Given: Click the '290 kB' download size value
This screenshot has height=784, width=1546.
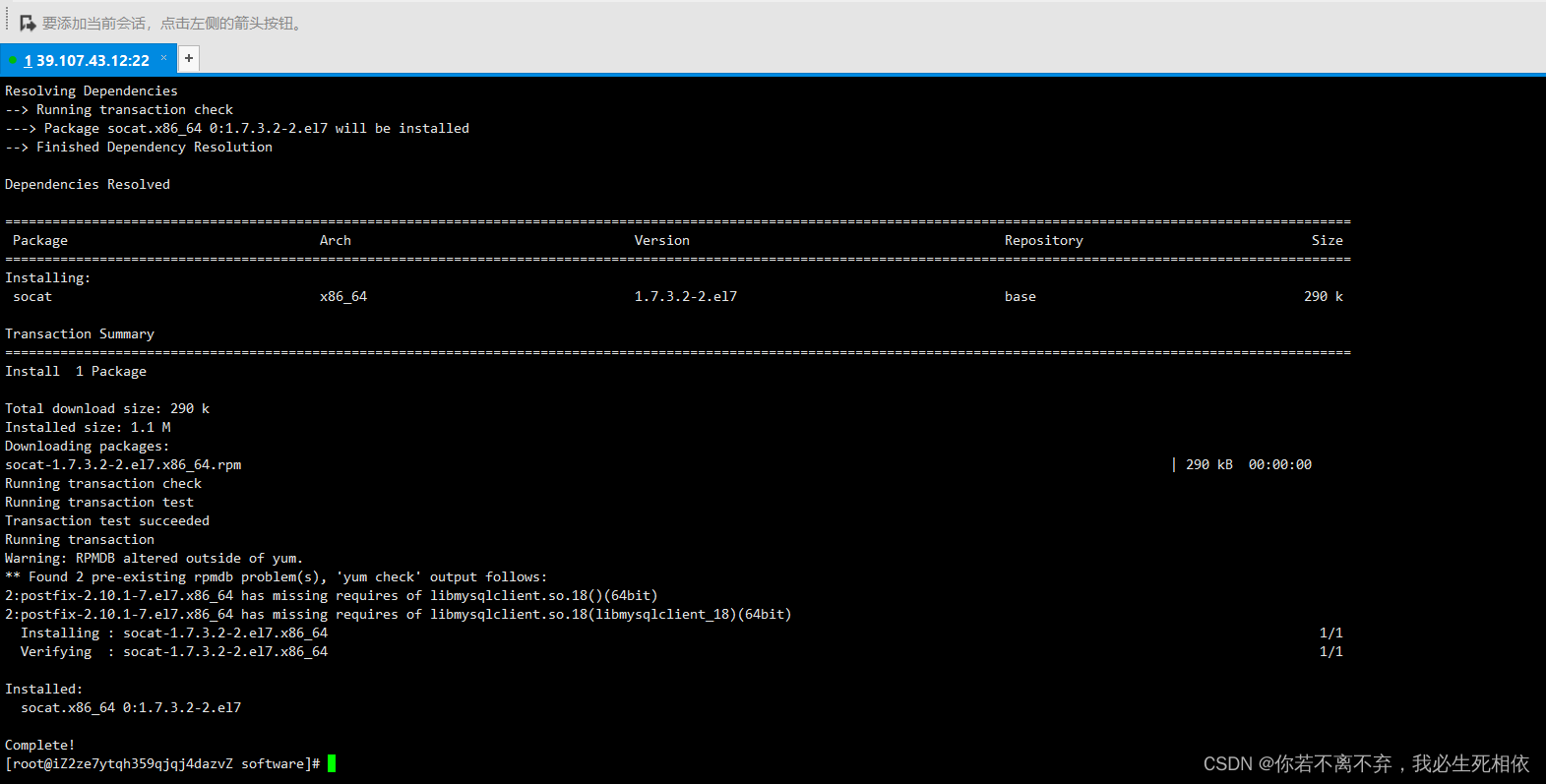Looking at the screenshot, I should coord(1209,464).
